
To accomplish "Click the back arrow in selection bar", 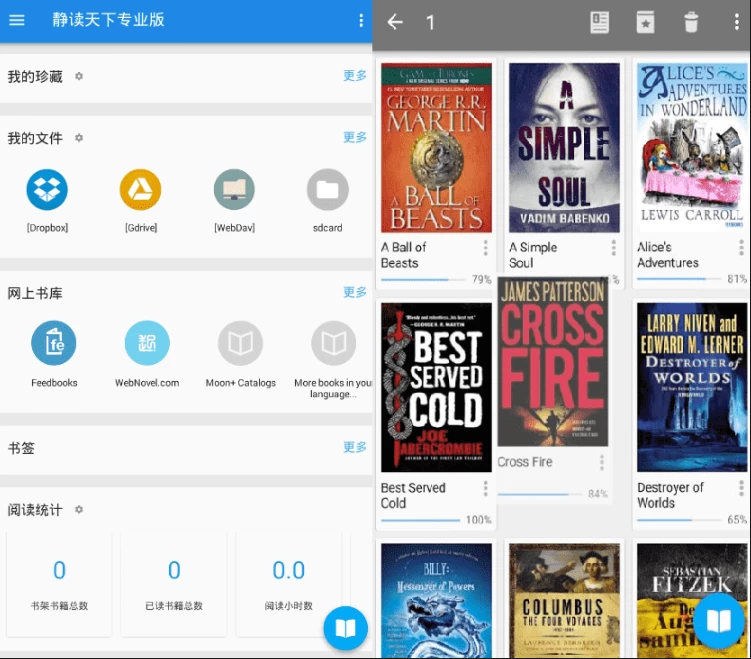I will tap(395, 22).
